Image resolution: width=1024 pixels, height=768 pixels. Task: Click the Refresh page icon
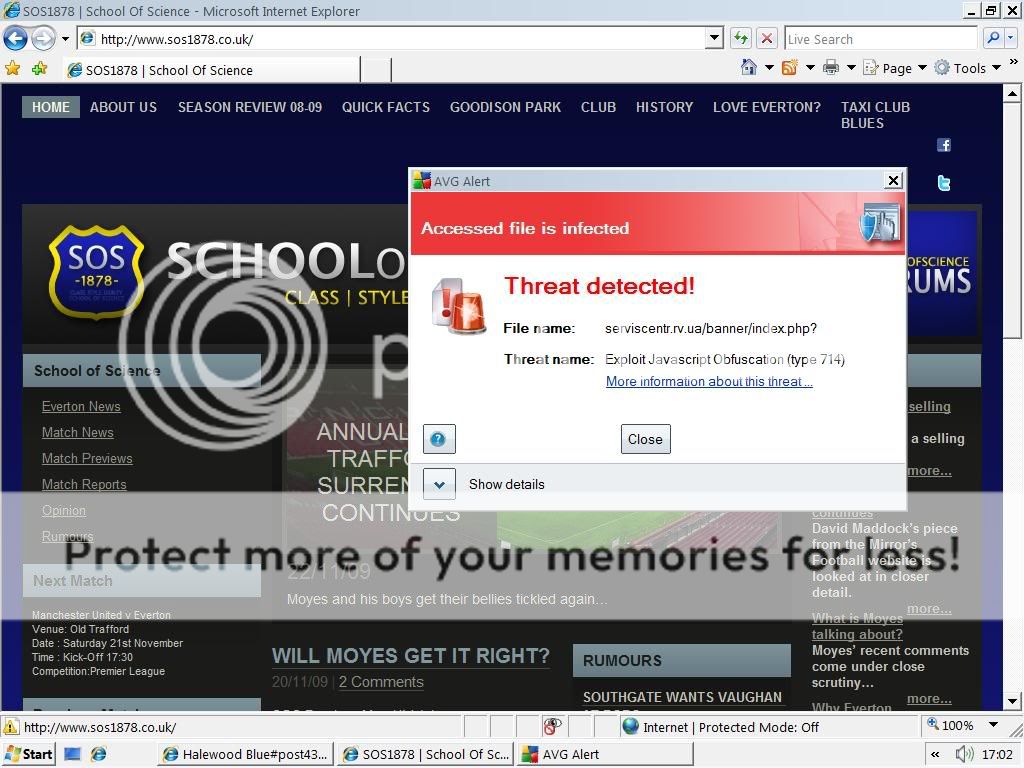(741, 39)
